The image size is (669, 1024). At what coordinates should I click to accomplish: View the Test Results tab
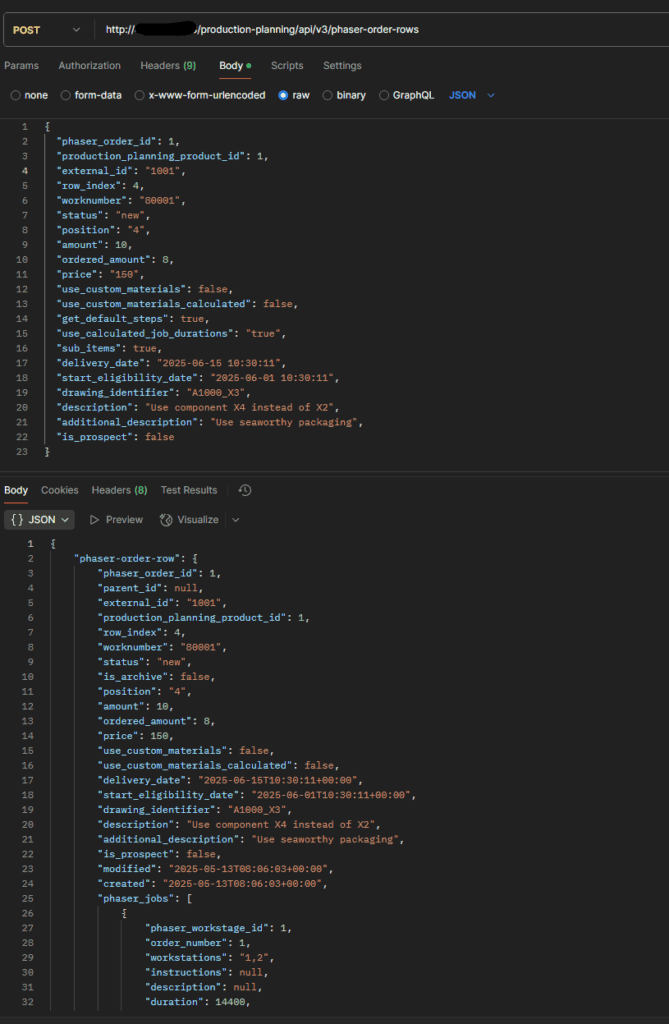point(189,490)
